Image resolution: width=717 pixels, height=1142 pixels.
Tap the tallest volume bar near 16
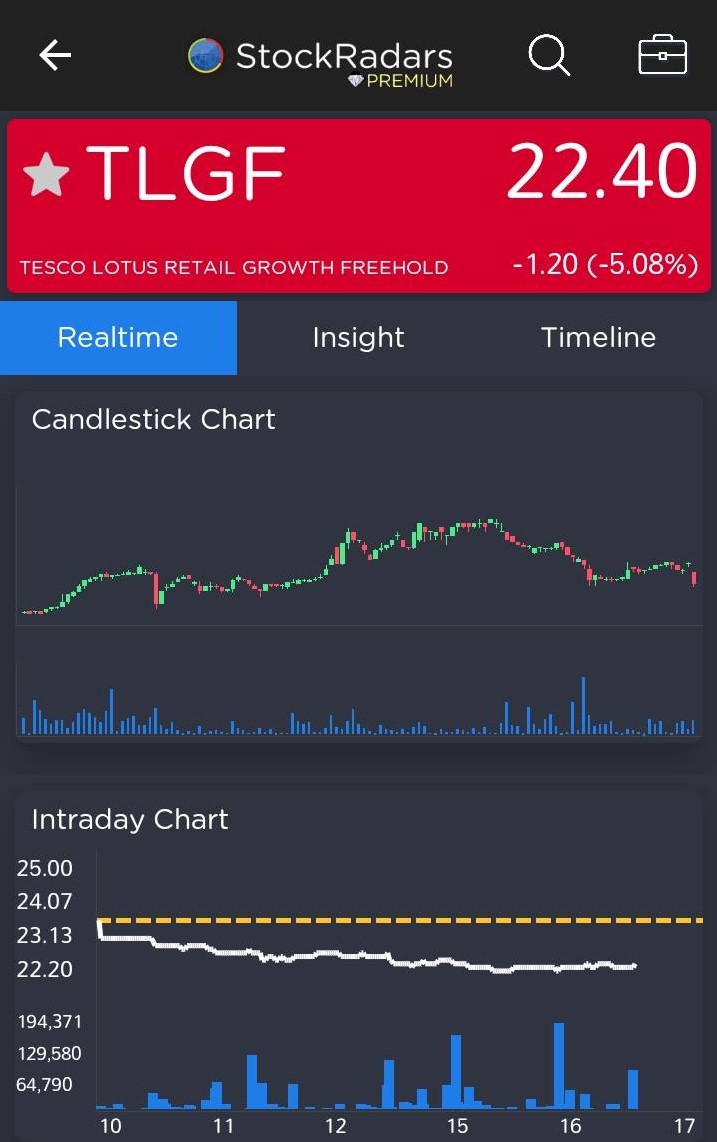pos(557,1065)
